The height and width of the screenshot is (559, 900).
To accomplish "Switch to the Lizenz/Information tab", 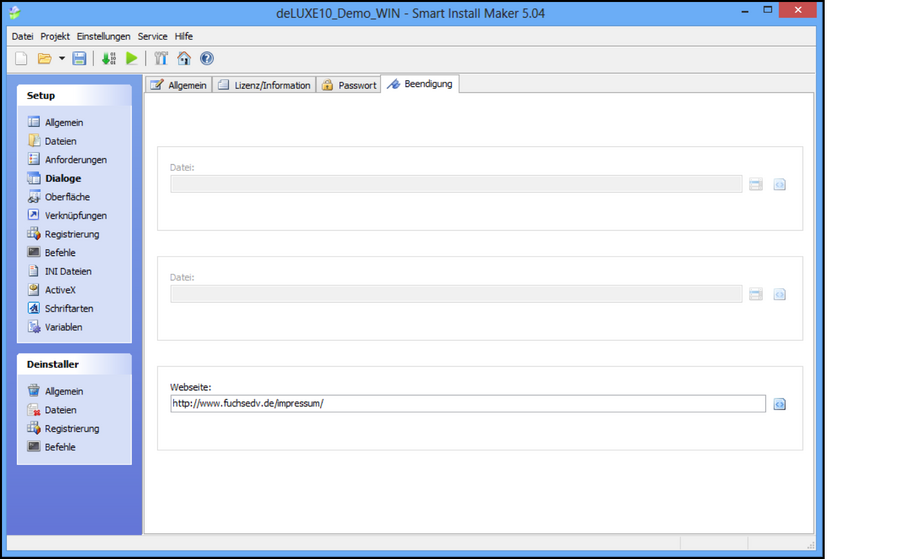I will 264,85.
